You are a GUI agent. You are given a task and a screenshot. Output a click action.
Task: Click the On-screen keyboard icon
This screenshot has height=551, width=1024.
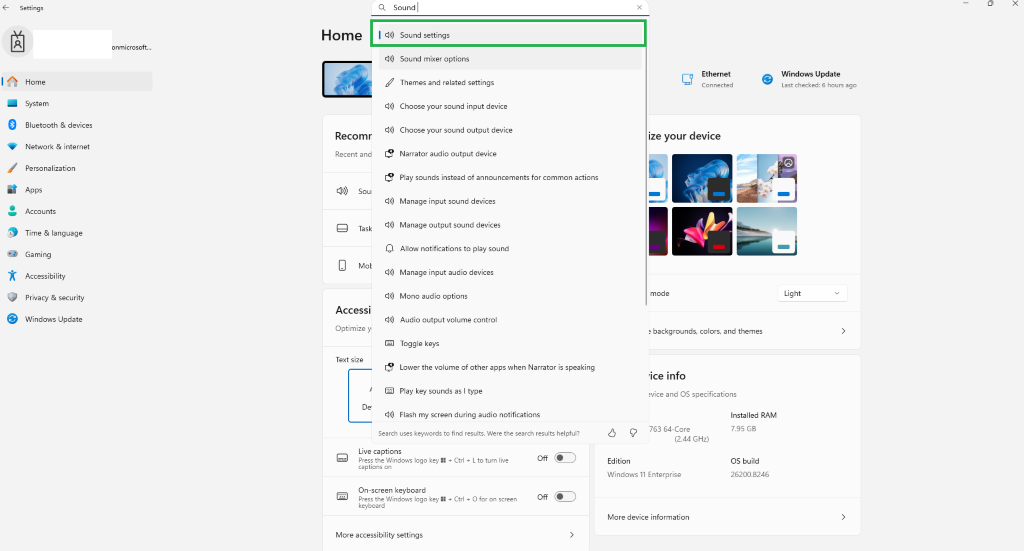click(x=342, y=496)
